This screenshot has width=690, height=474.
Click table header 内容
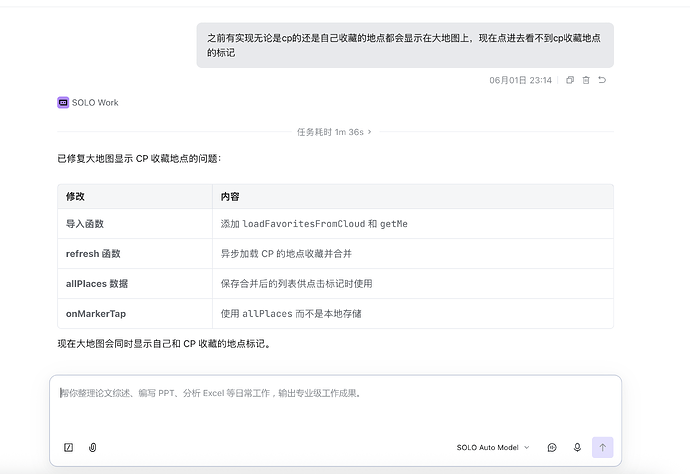pos(230,197)
